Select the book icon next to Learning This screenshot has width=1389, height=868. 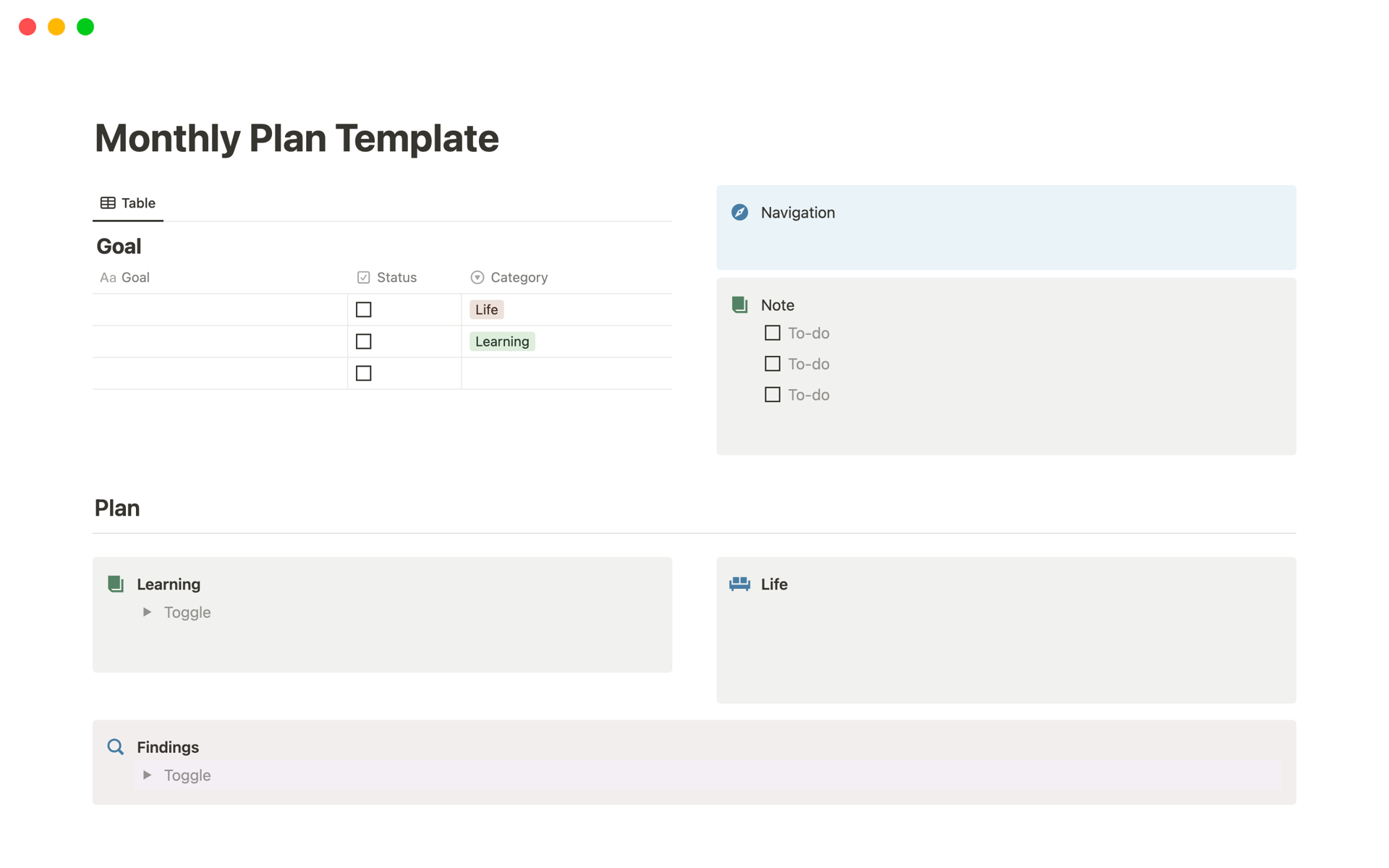[x=115, y=584]
